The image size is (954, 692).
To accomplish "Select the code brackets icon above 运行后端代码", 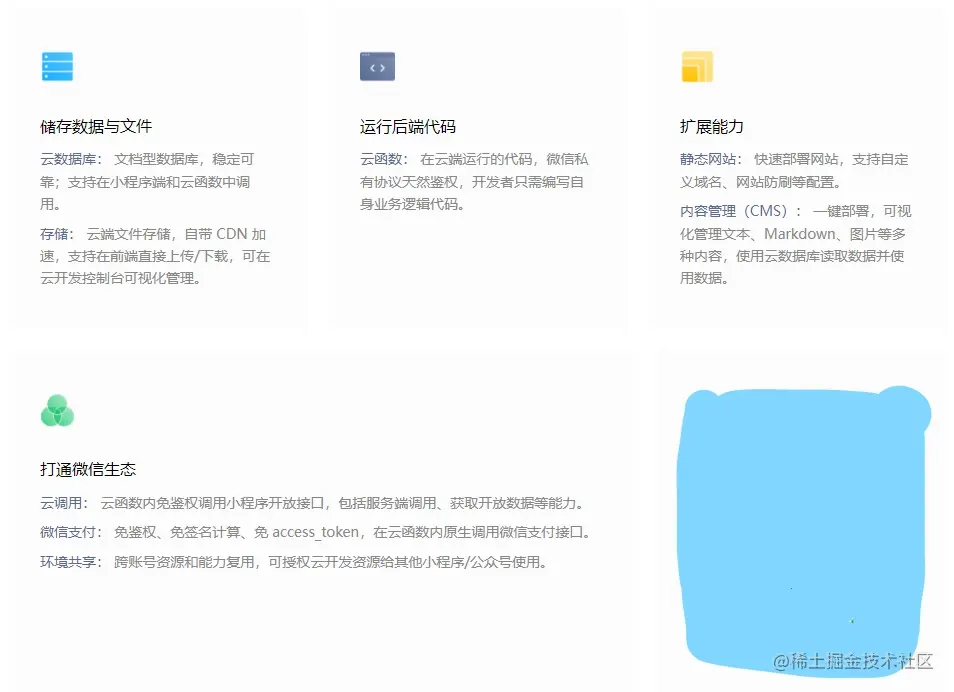I will [377, 65].
